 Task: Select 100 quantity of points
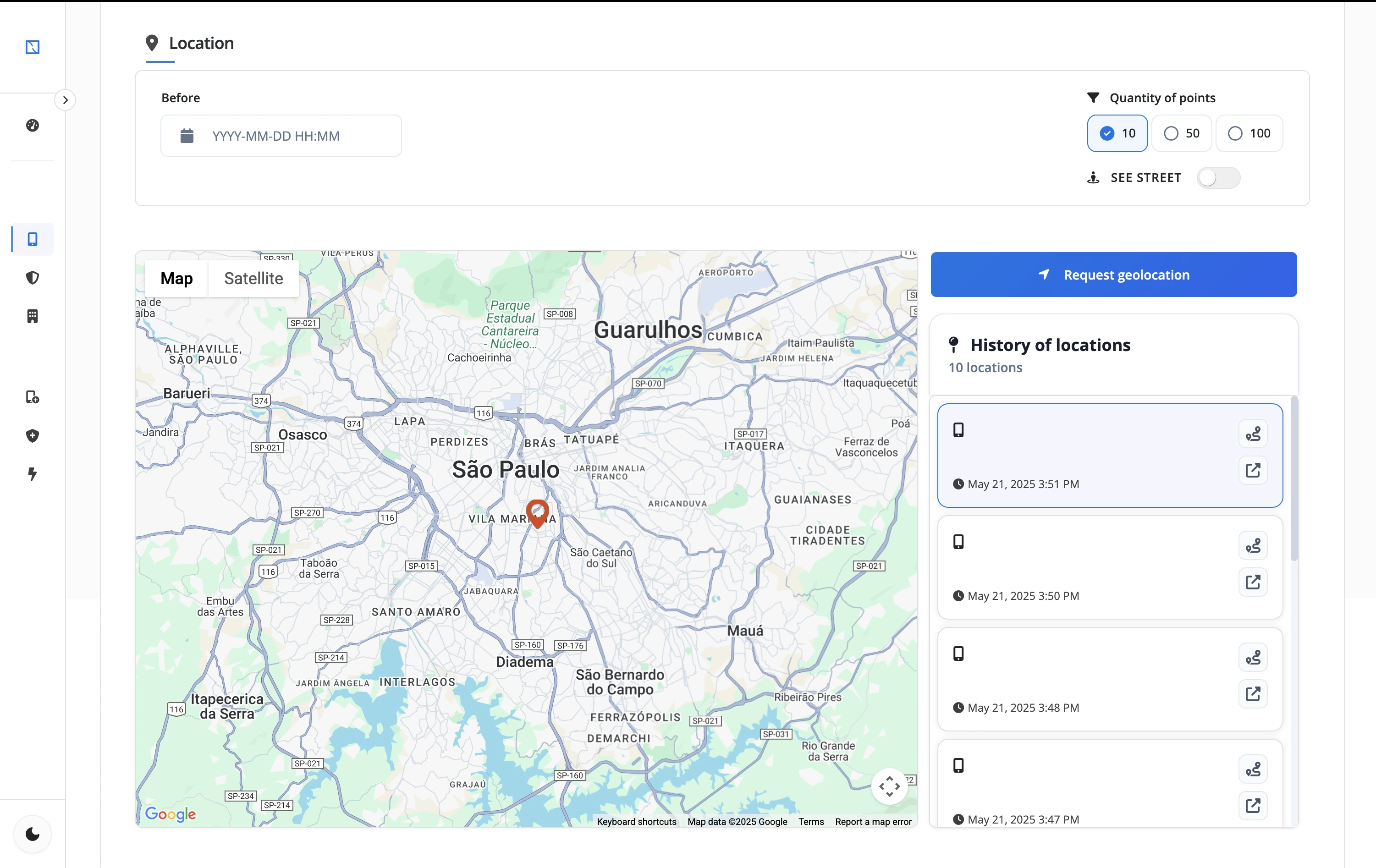pos(1249,133)
